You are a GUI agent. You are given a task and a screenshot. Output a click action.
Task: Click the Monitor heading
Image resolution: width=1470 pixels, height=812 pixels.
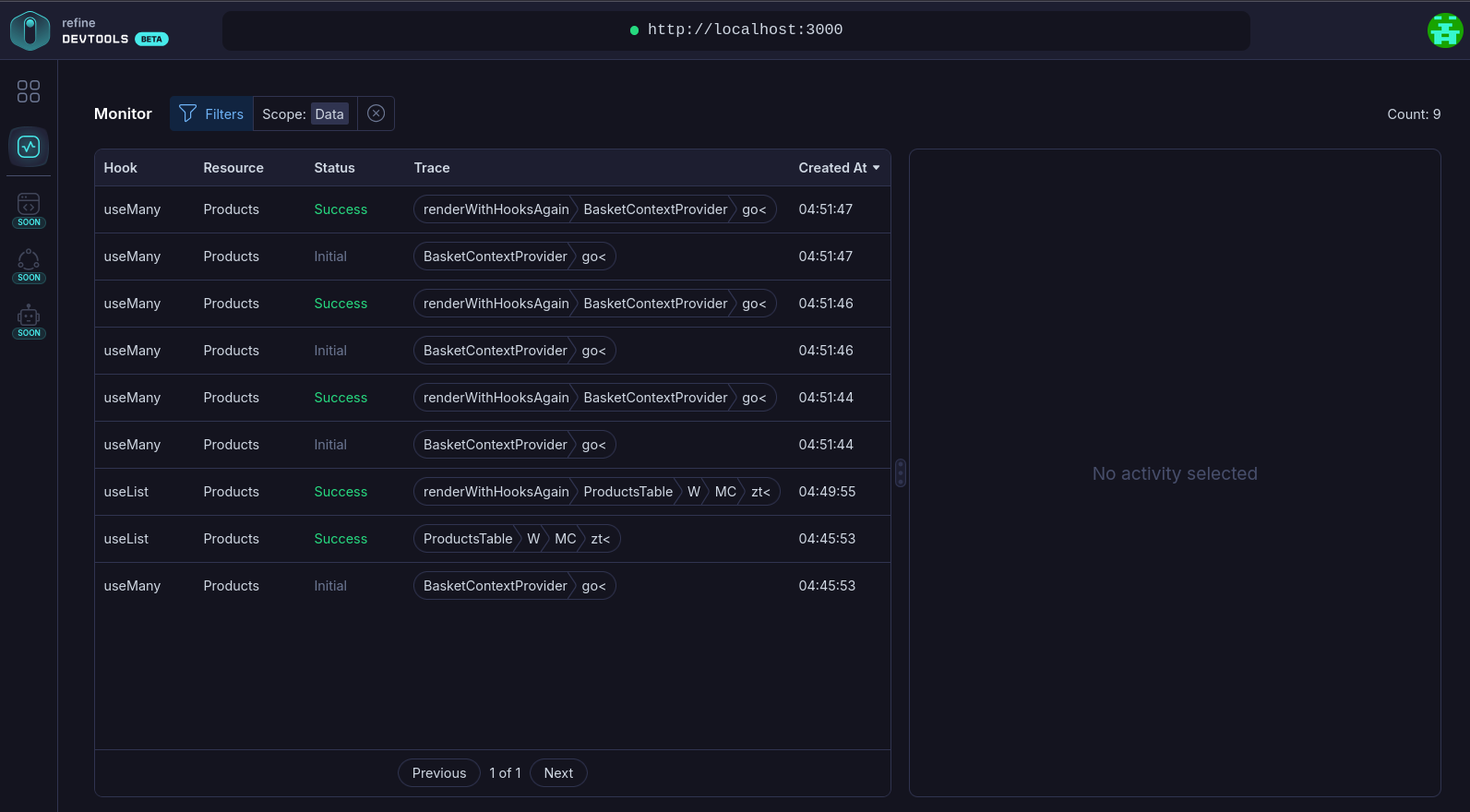pos(123,113)
